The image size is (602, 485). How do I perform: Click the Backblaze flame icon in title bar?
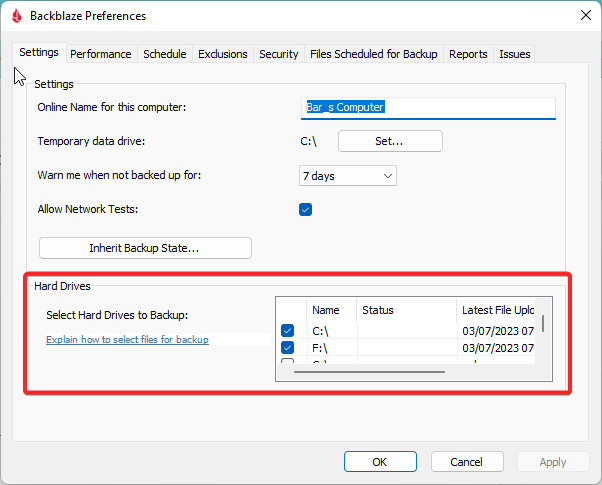coord(17,16)
